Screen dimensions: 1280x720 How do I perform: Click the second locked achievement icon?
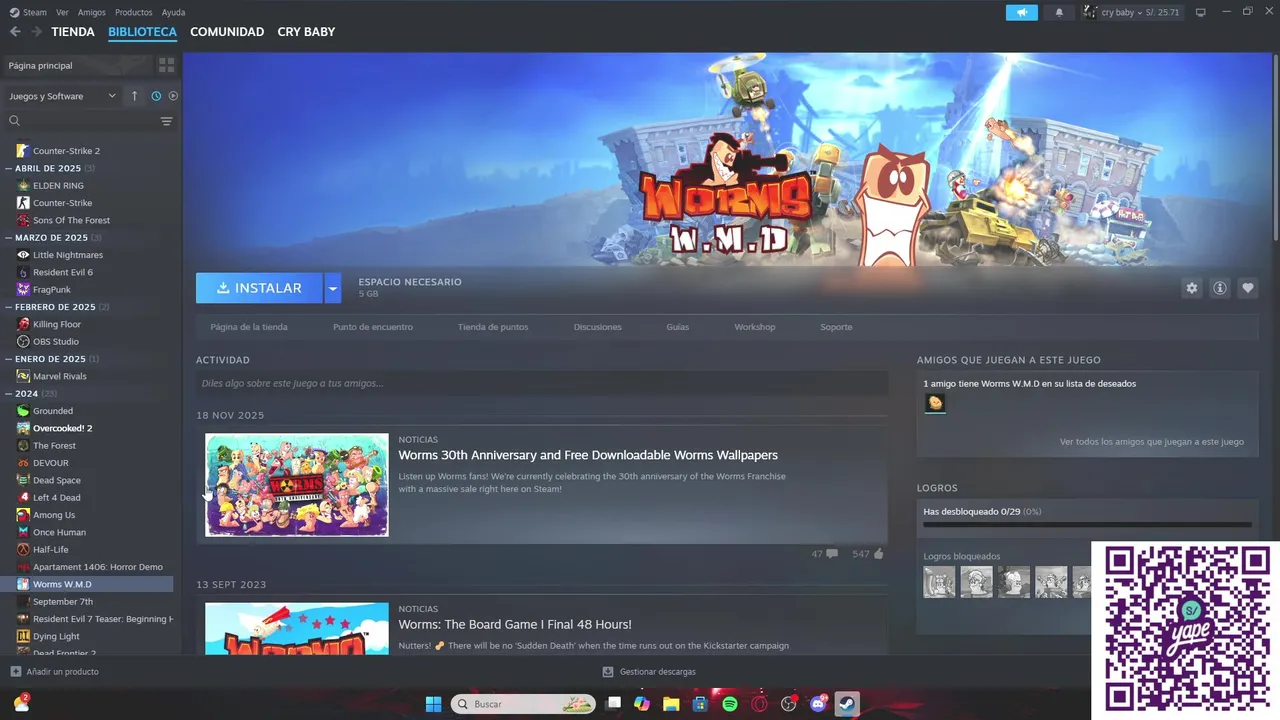point(976,582)
